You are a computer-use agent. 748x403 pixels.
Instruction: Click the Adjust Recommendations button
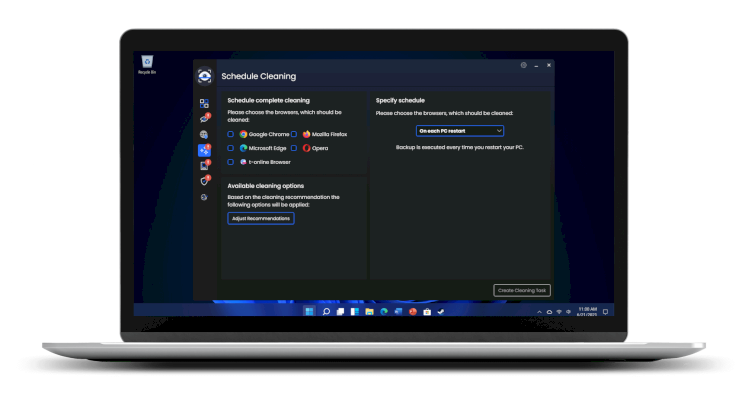click(x=261, y=218)
